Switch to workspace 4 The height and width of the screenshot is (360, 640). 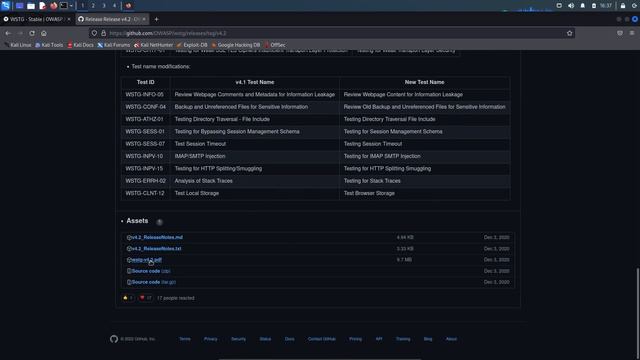(x=114, y=5)
